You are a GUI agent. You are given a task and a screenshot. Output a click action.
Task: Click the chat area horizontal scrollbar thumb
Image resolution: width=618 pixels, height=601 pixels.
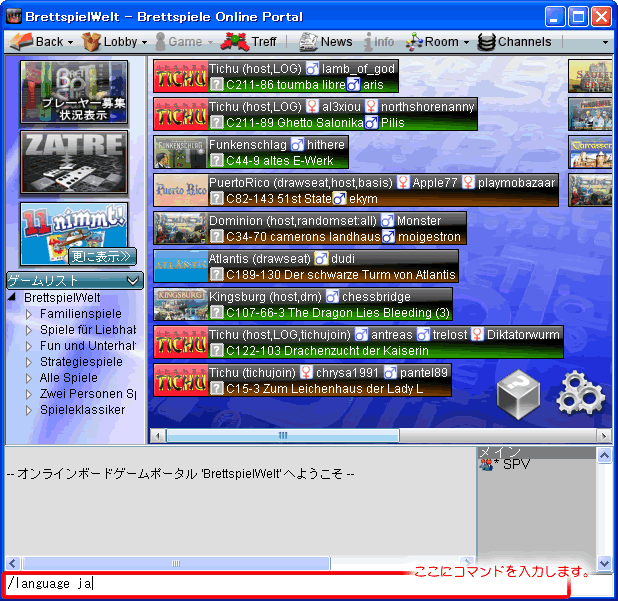tap(176, 563)
